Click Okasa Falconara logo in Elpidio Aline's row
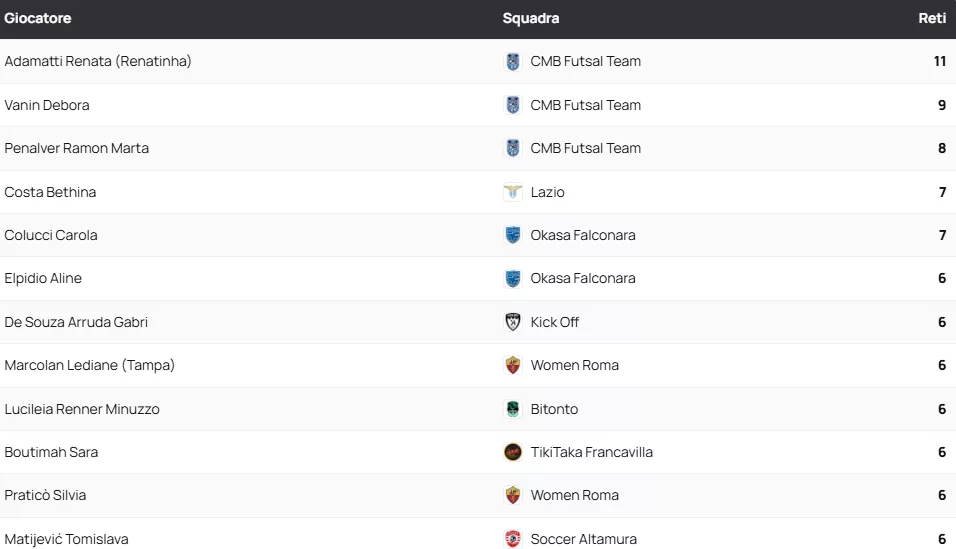956x549 pixels. click(513, 279)
